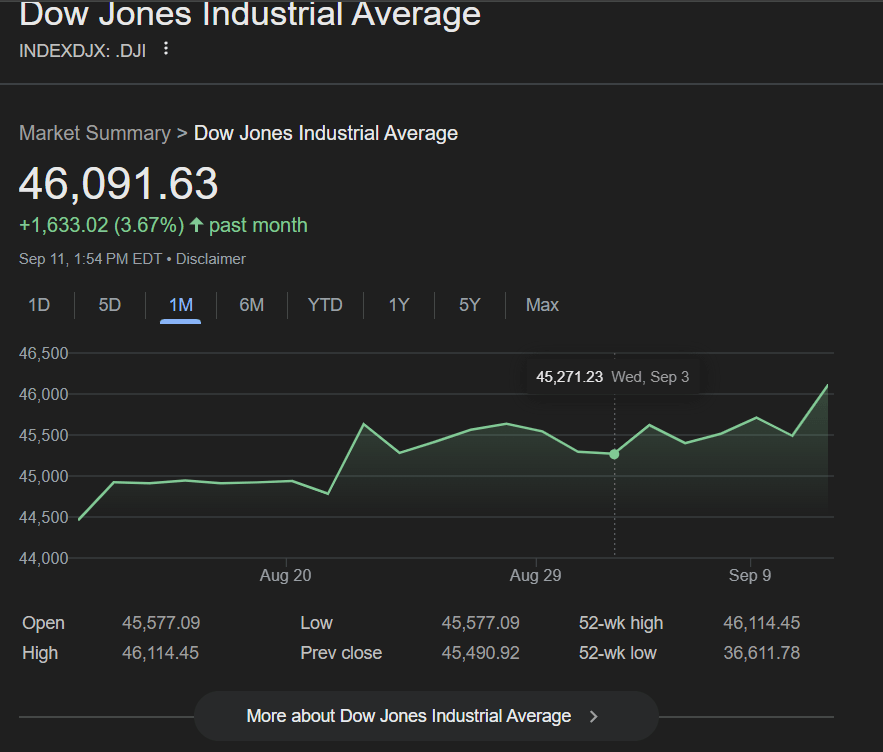Choose the 1Y time range

point(399,305)
